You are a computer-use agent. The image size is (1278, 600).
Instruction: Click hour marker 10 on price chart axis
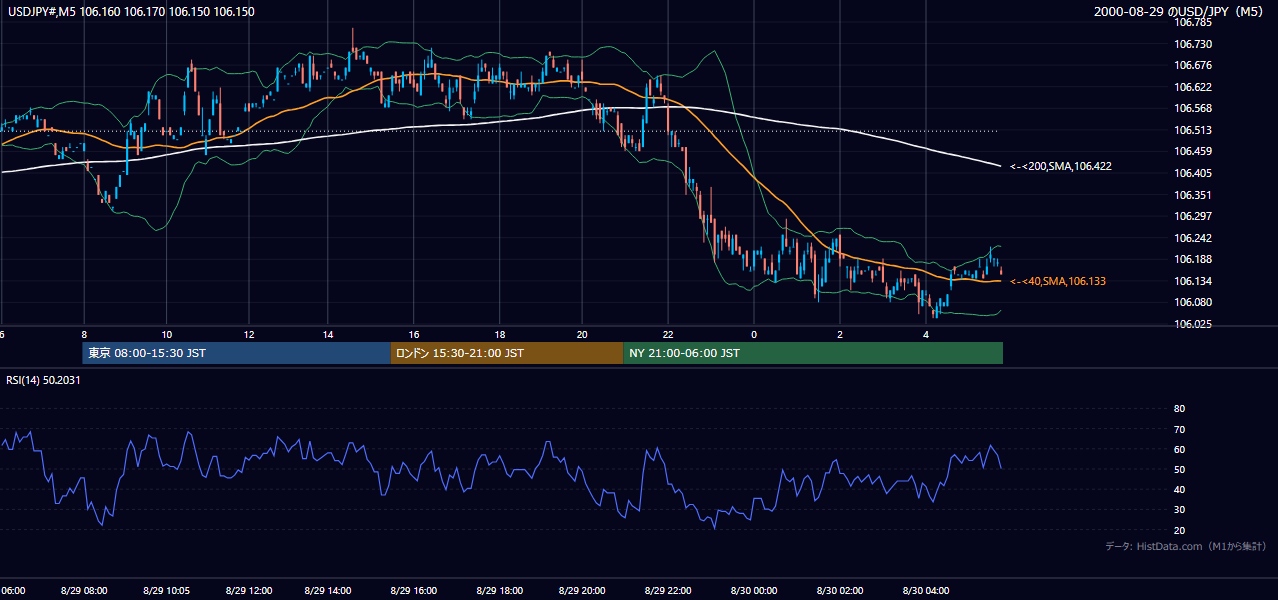pyautogui.click(x=166, y=334)
